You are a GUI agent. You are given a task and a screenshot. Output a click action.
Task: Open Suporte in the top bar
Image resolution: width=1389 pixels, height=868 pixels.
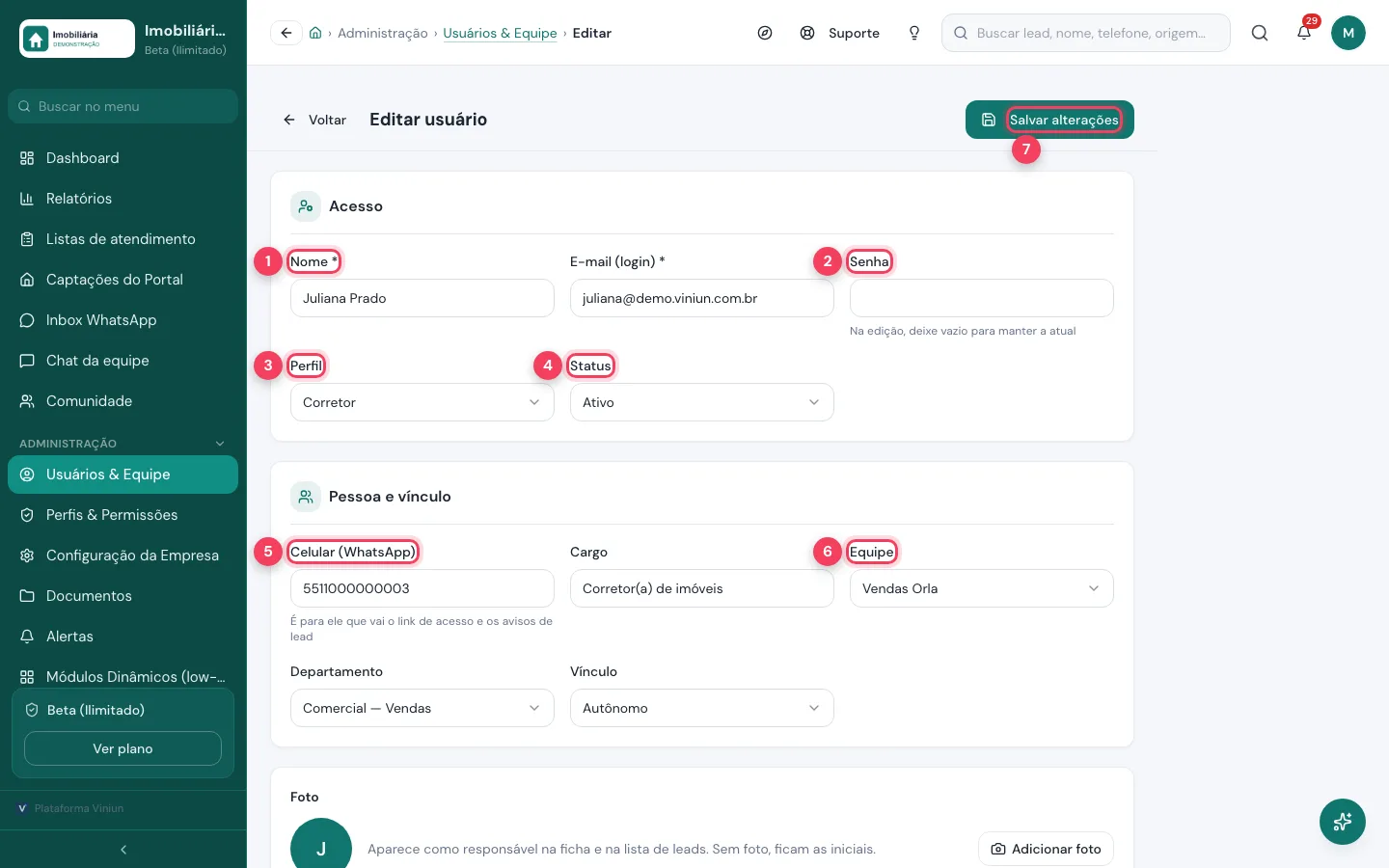[840, 33]
